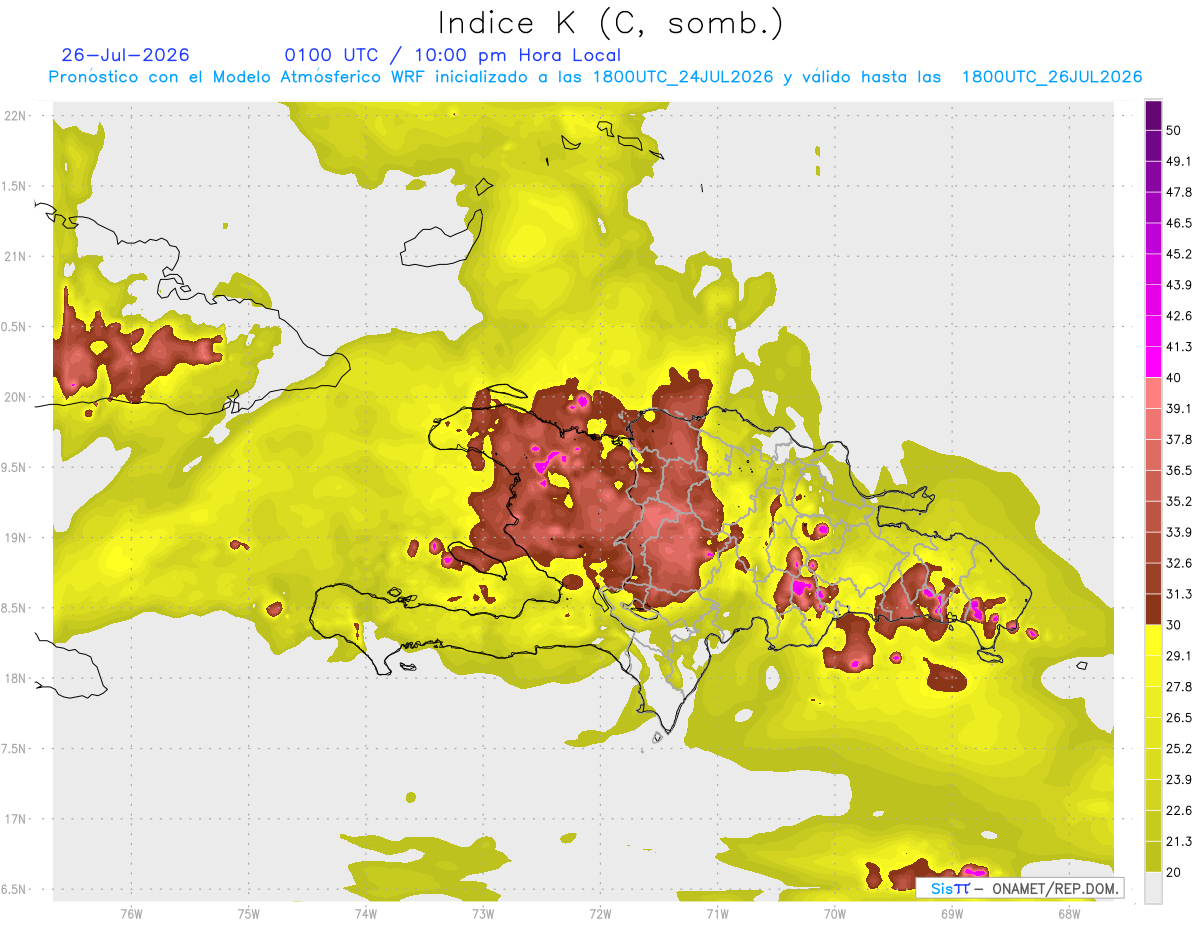This screenshot has height=927, width=1200.
Task: Click the legend value "31.3"
Action: tap(1179, 594)
